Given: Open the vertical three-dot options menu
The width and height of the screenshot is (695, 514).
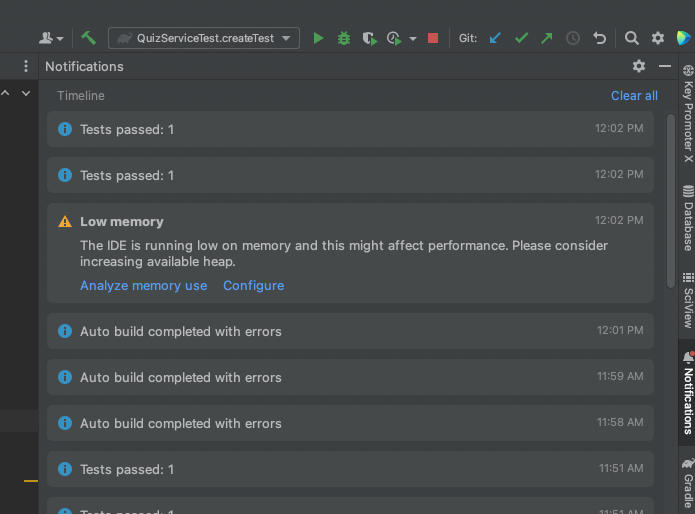Looking at the screenshot, I should click(26, 66).
